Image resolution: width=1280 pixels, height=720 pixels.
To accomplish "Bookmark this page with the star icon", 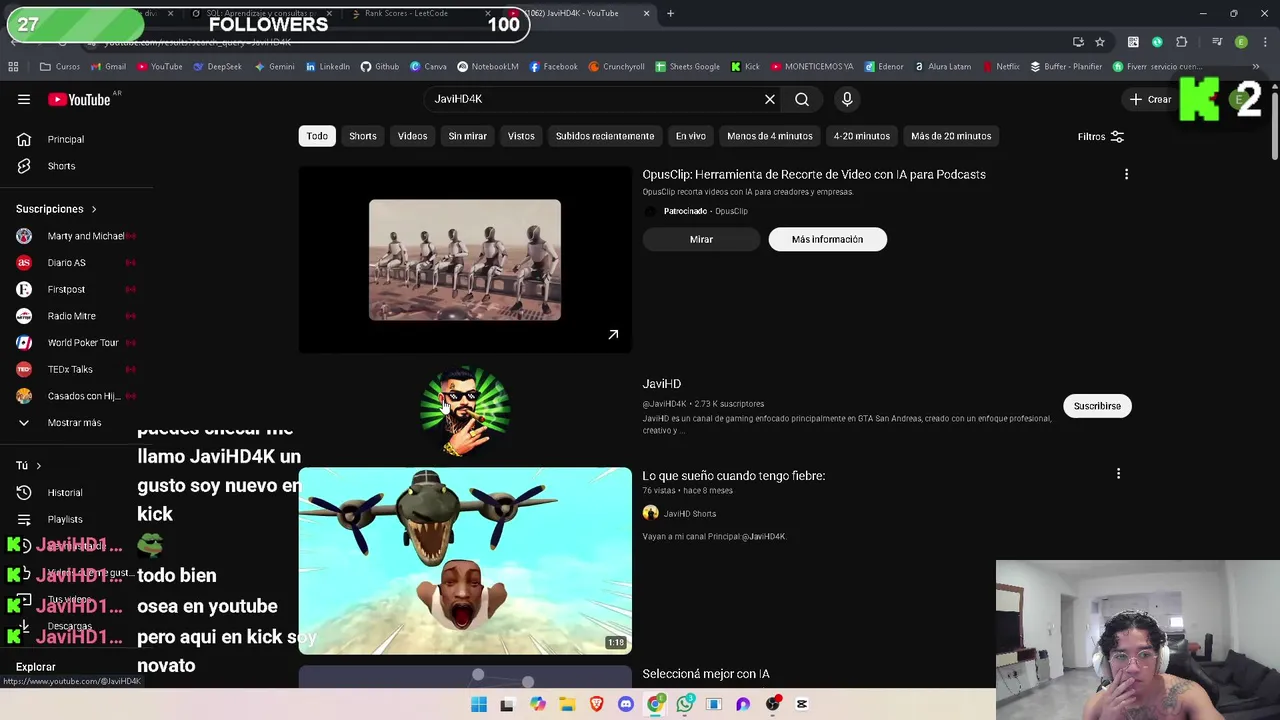I will [x=1100, y=42].
